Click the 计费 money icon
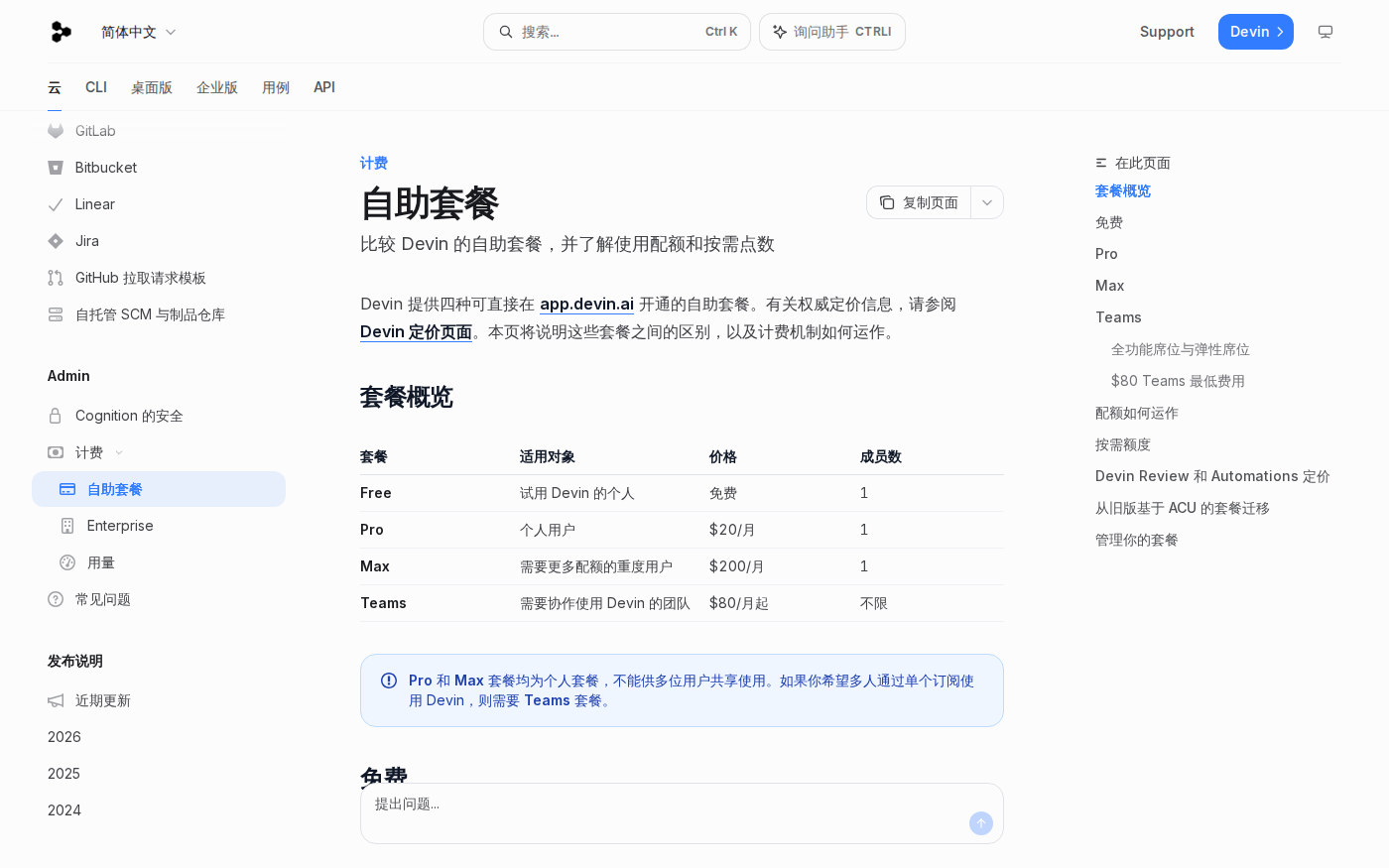 (56, 452)
